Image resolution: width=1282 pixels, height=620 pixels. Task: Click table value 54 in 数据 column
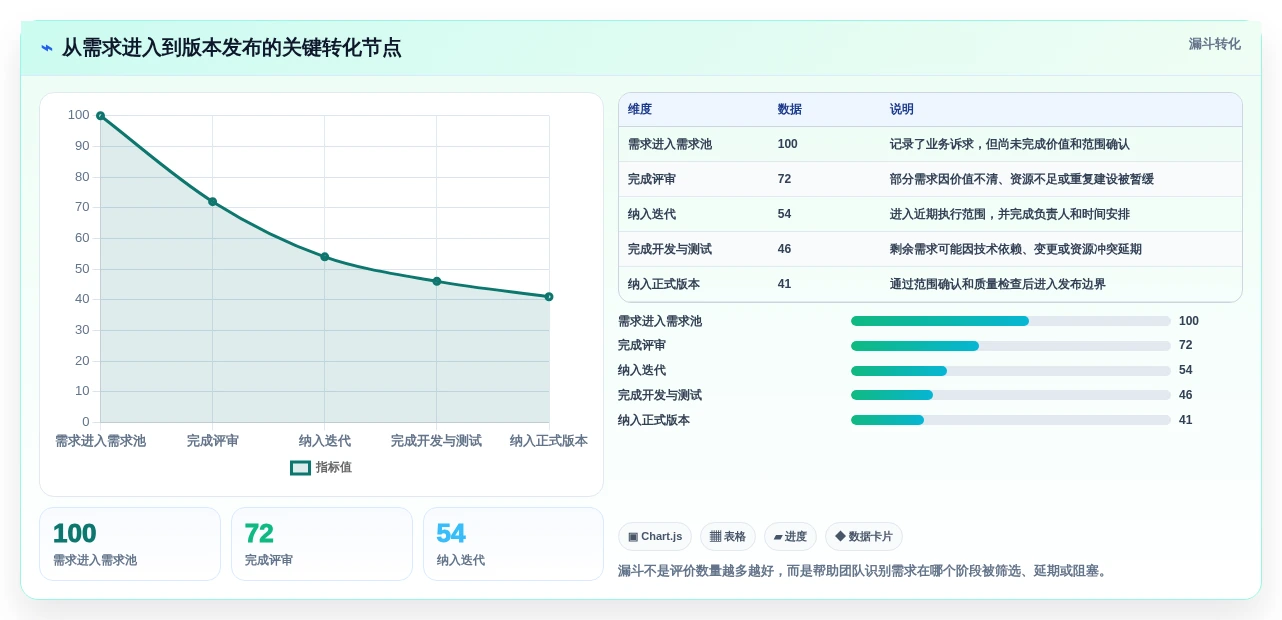click(784, 214)
